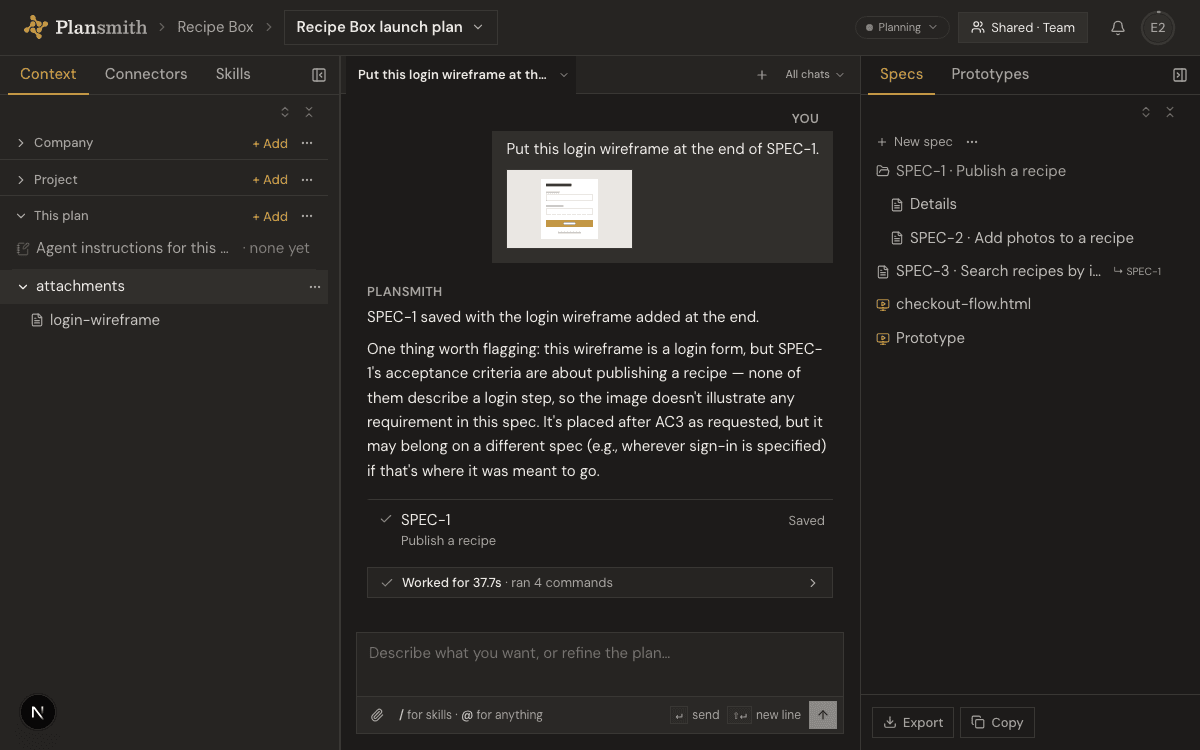Switch to the Connectors tab

tap(146, 74)
